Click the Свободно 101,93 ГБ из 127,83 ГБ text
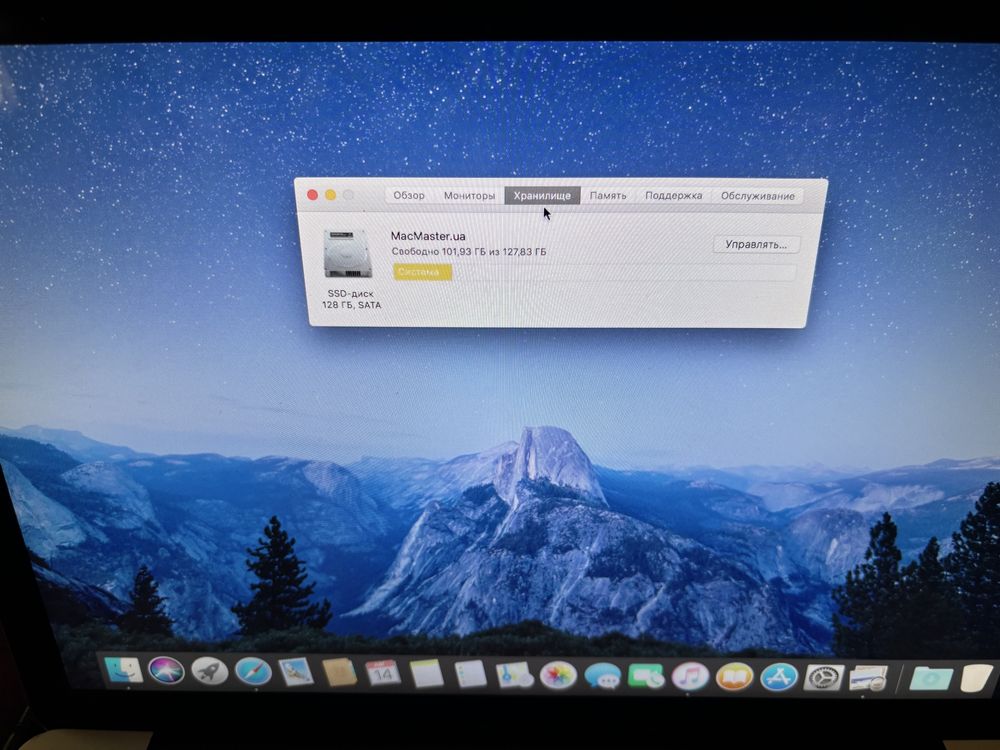1000x750 pixels. pyautogui.click(x=469, y=252)
